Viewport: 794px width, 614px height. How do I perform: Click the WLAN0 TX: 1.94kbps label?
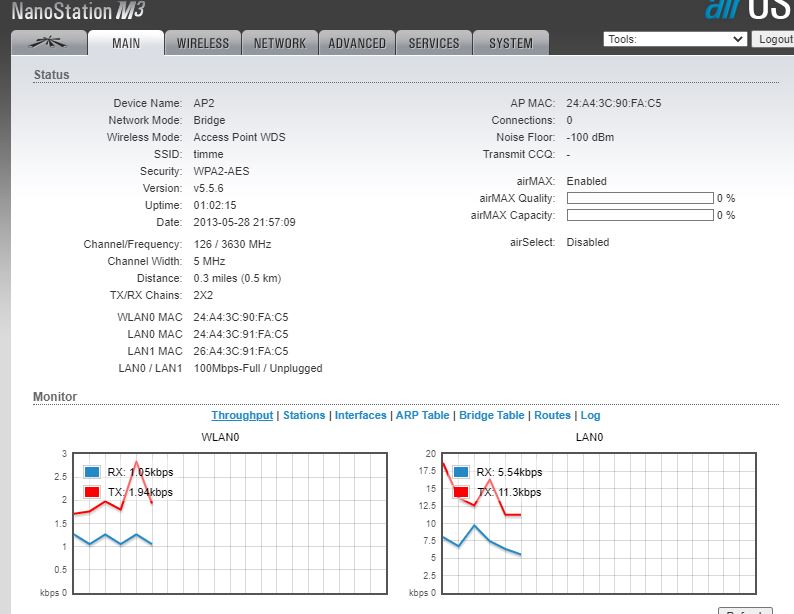click(140, 492)
